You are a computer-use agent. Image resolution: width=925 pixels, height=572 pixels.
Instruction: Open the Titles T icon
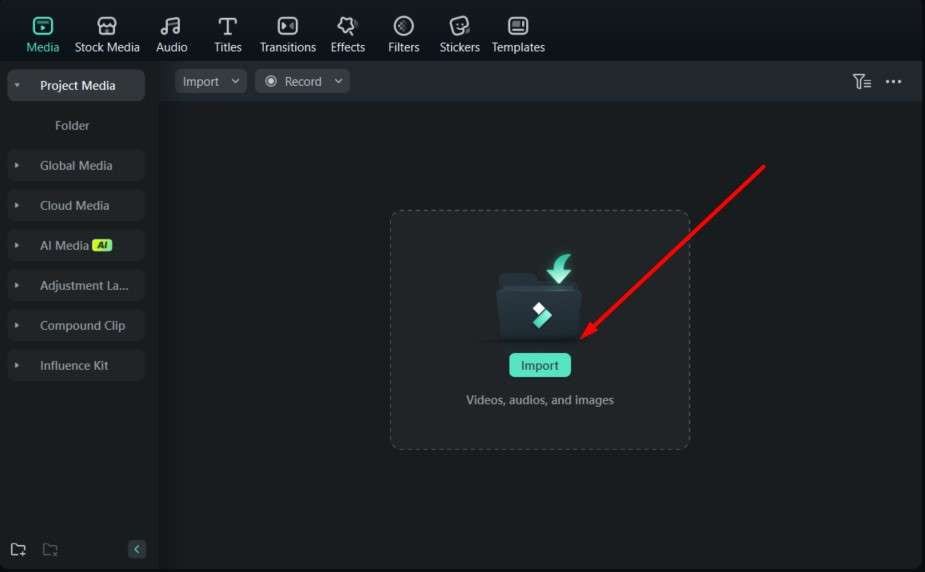[228, 26]
